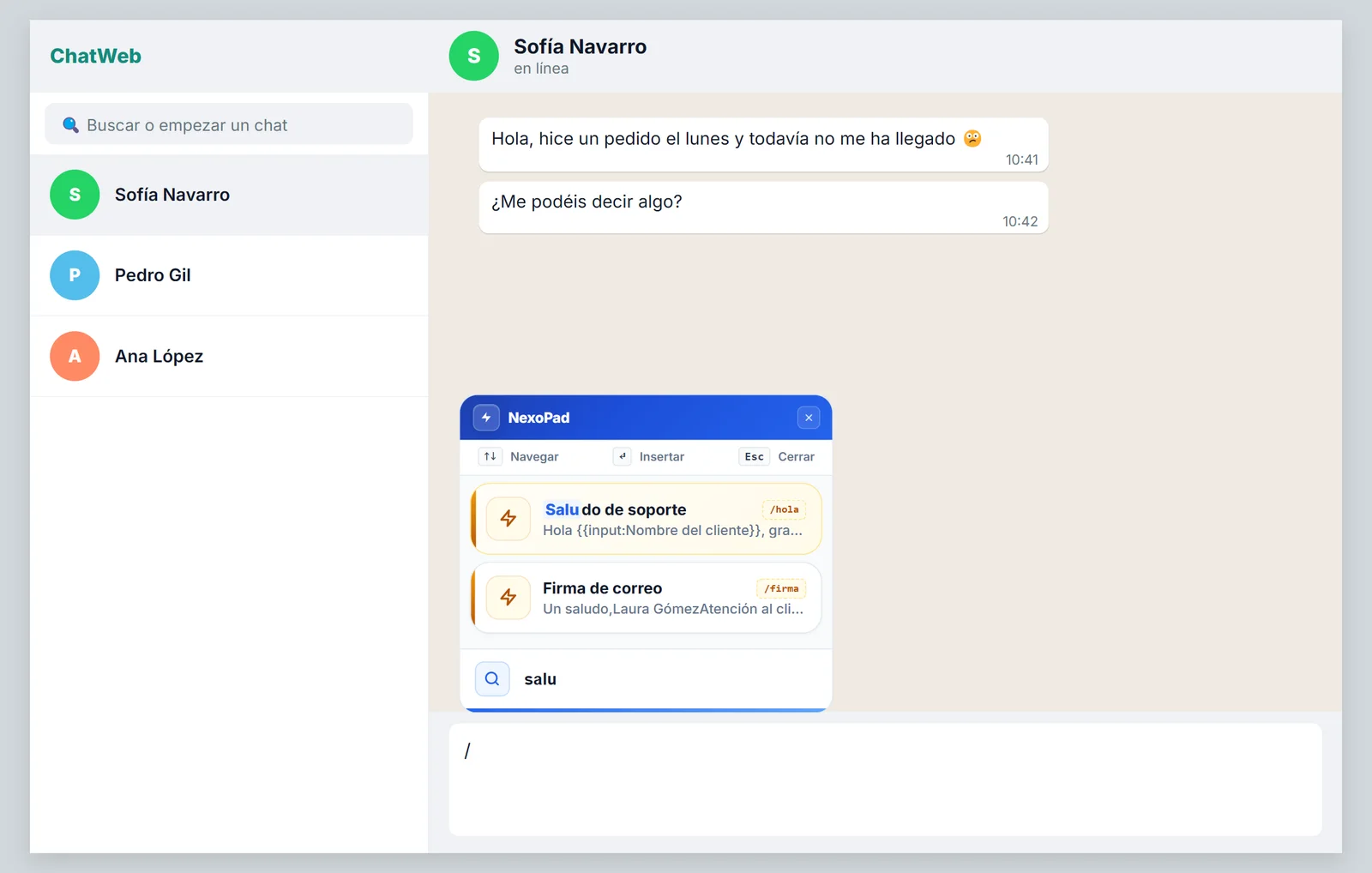Click the message about the pedido el lunes
Screen dimensions: 1372x873
pos(763,145)
